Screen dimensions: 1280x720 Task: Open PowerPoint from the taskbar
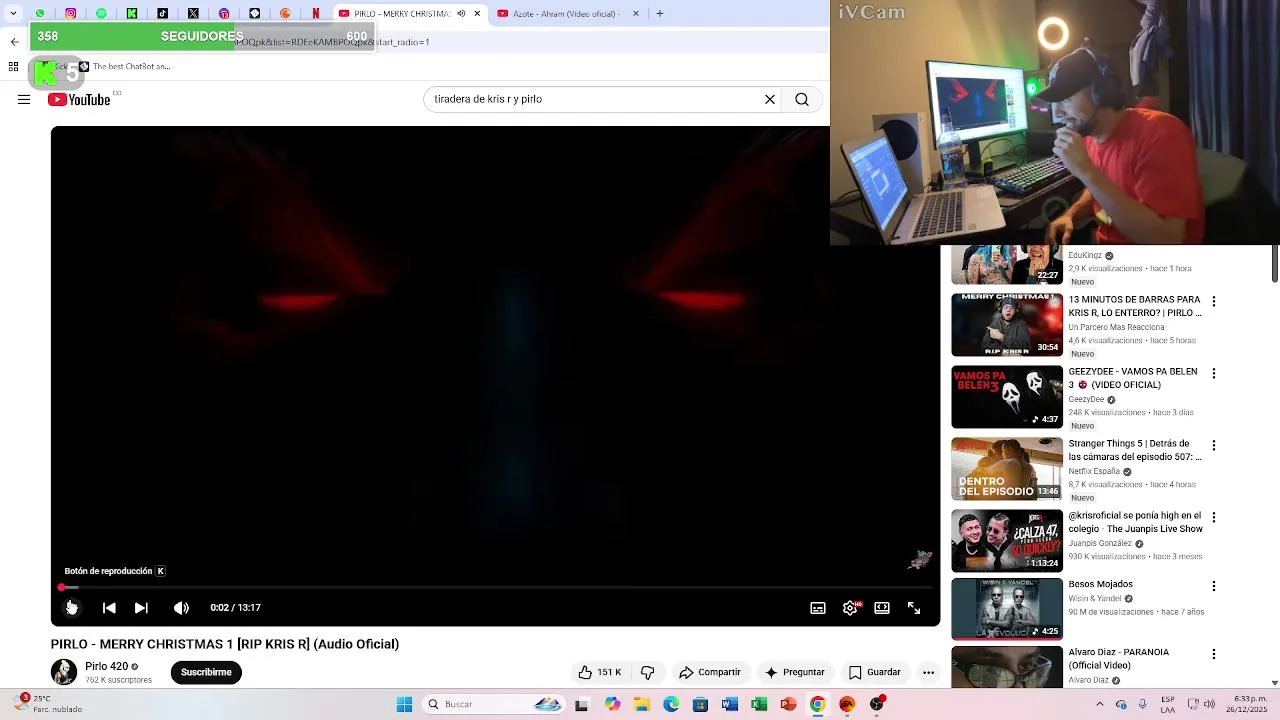(x=788, y=704)
